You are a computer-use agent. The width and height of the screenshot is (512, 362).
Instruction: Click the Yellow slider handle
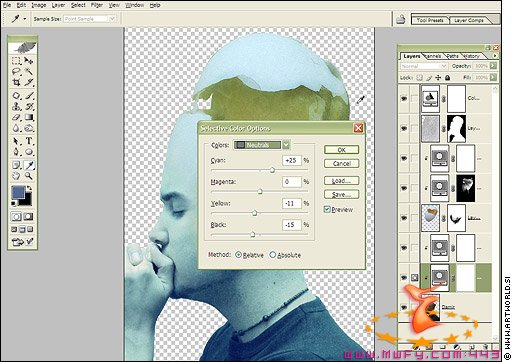coord(255,213)
